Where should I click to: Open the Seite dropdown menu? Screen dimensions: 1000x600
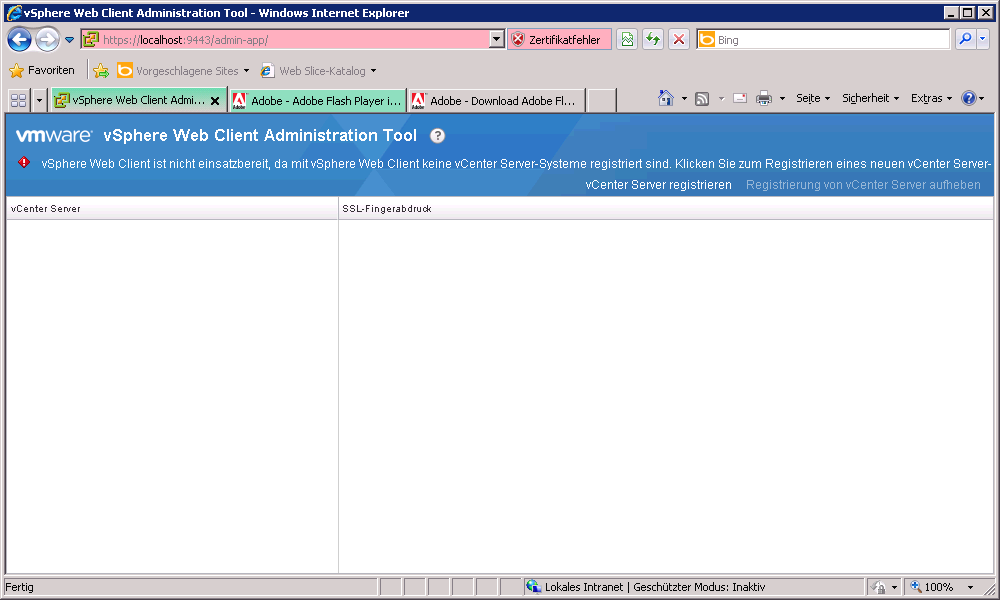813,98
